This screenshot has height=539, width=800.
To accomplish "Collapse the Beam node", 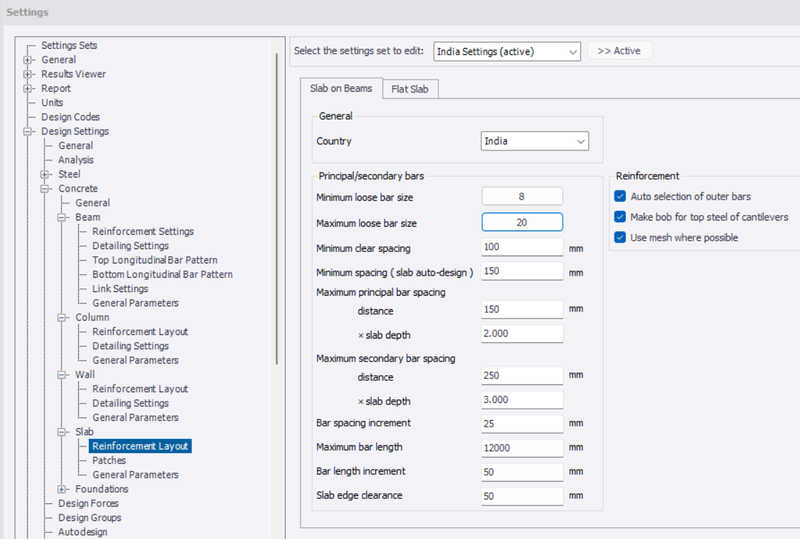I will coord(61,217).
